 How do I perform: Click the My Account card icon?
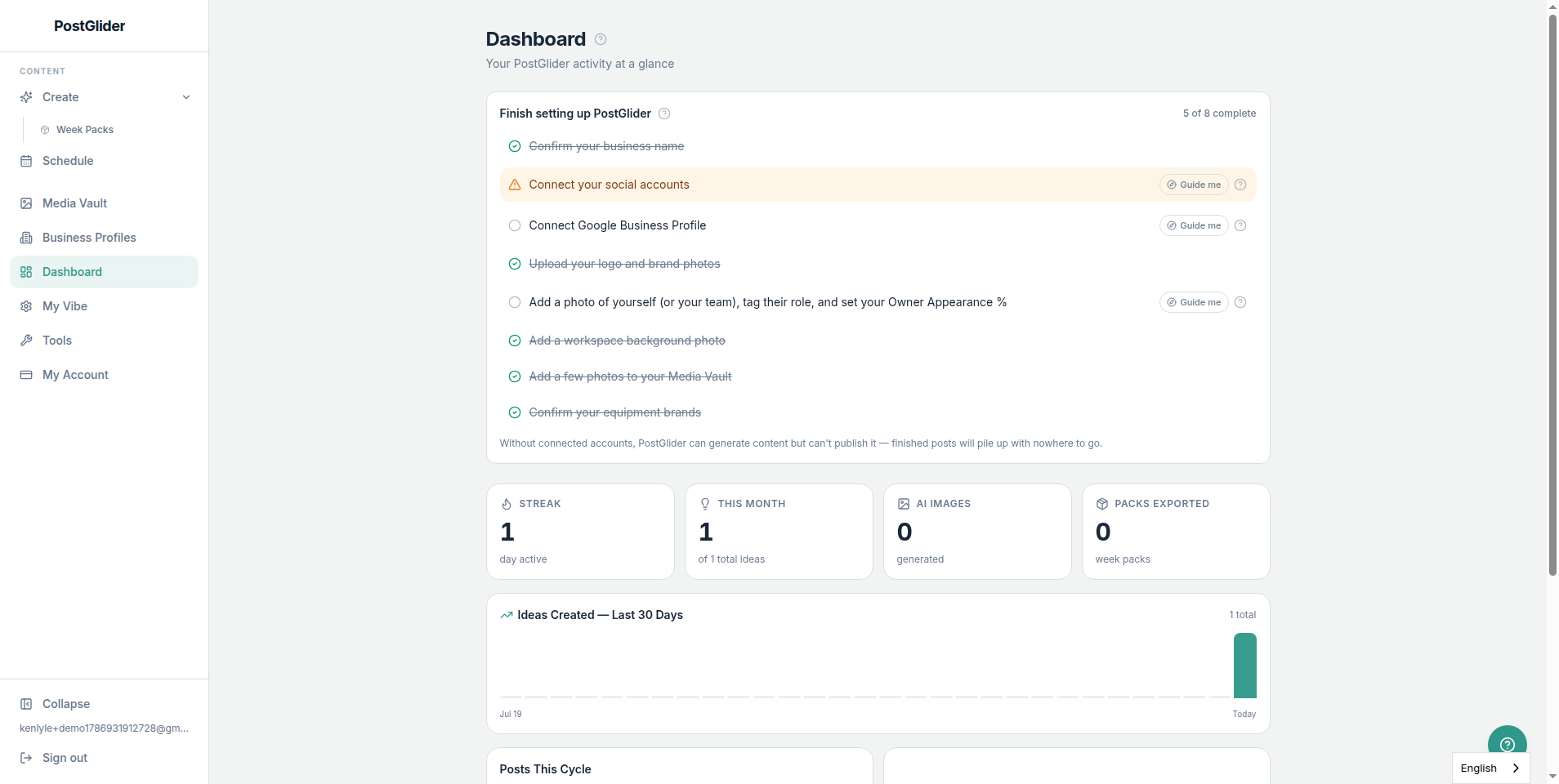[x=26, y=375]
